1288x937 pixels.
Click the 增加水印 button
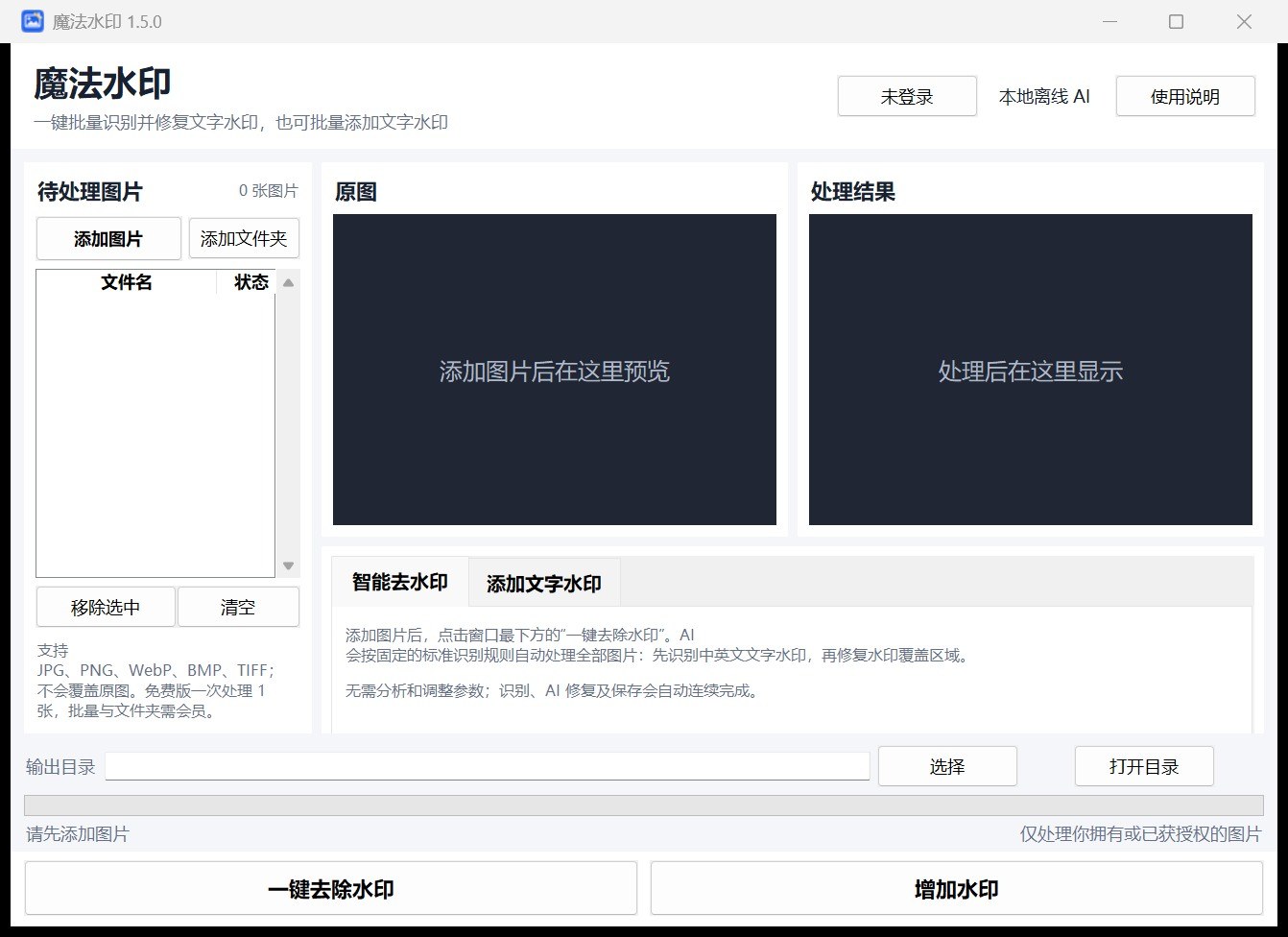(x=957, y=888)
